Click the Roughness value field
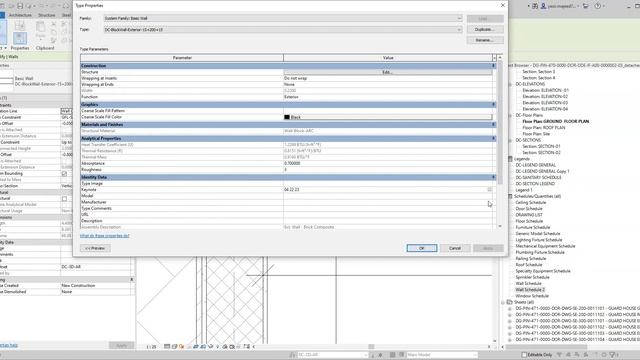 388,169
